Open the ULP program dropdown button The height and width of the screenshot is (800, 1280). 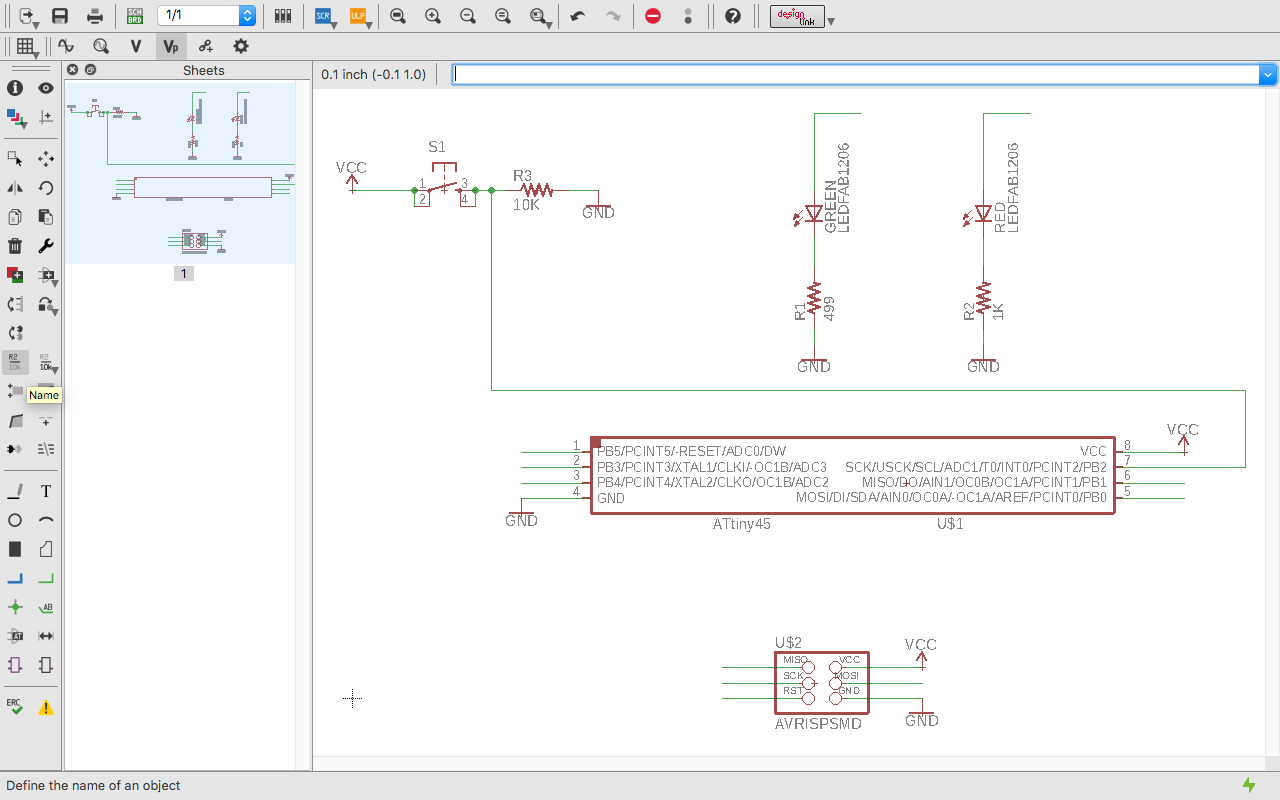359,16
